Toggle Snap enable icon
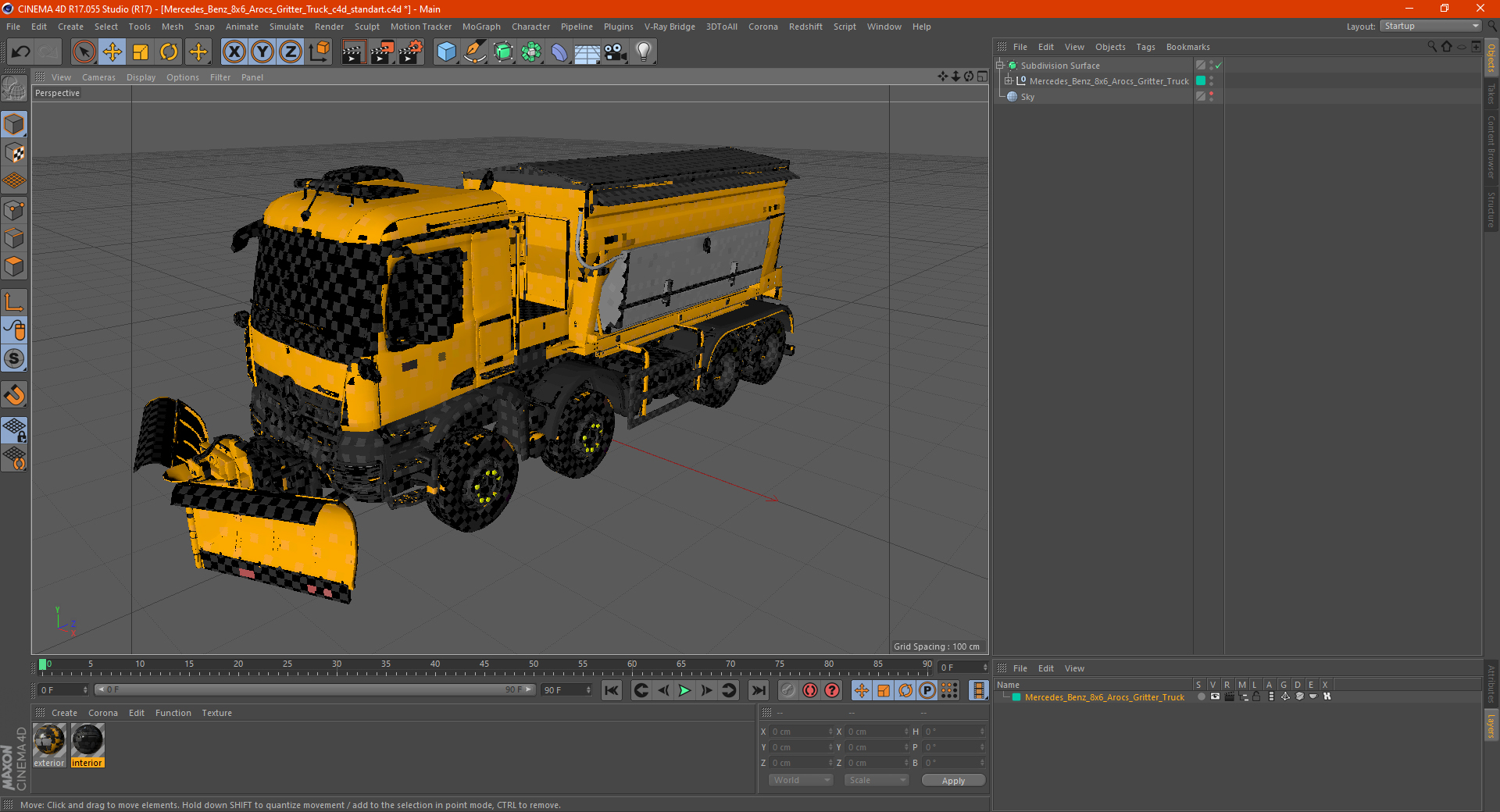The width and height of the screenshot is (1500, 812). click(x=14, y=359)
